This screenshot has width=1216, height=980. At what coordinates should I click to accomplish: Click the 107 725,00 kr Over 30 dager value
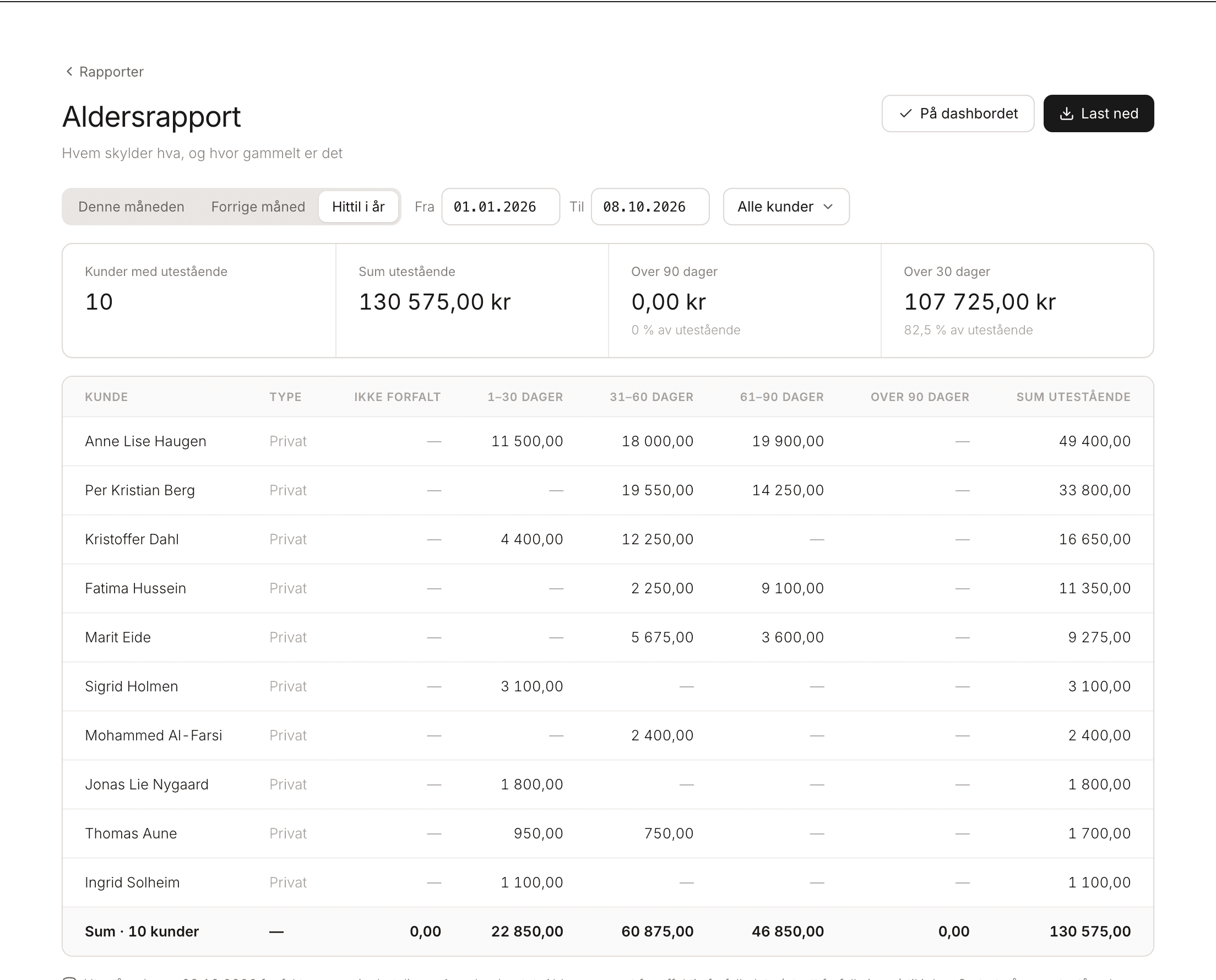click(980, 302)
